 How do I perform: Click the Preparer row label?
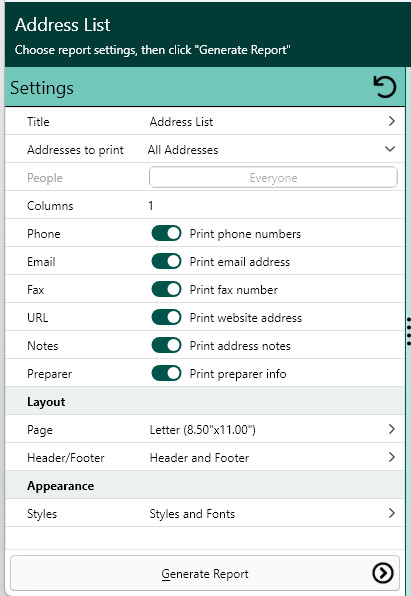49,374
